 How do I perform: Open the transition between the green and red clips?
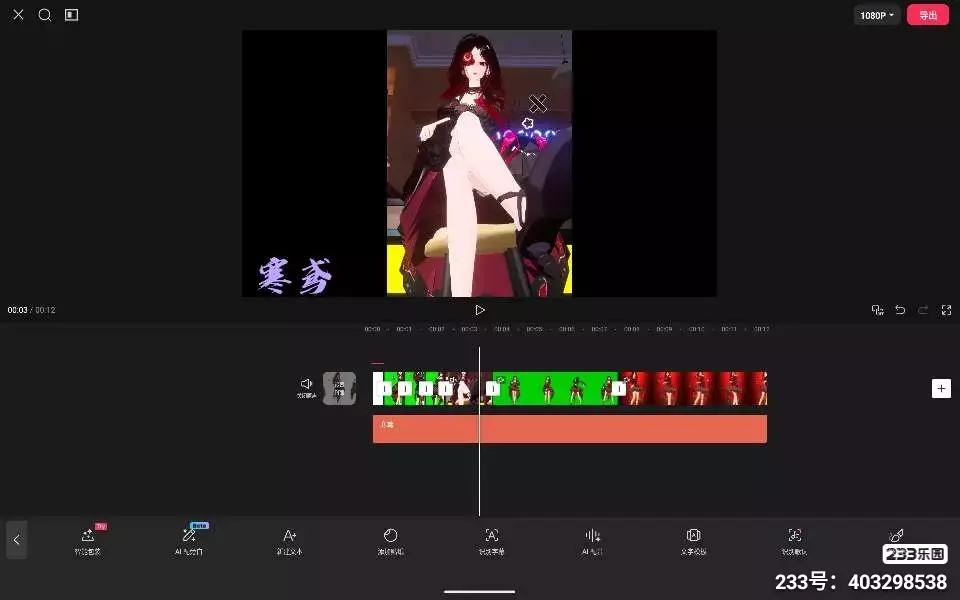click(x=619, y=388)
